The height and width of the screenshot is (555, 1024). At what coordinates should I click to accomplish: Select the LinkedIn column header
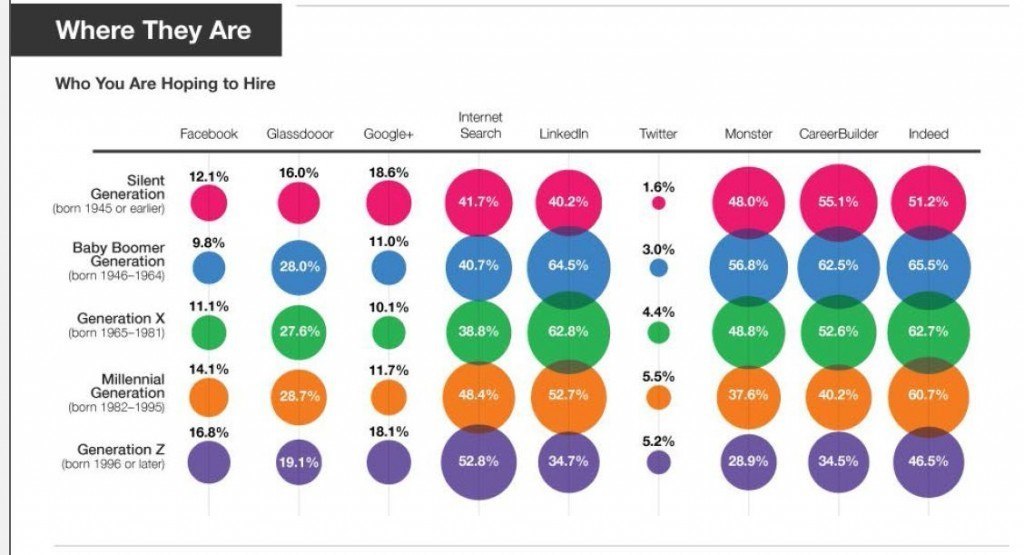tap(564, 134)
